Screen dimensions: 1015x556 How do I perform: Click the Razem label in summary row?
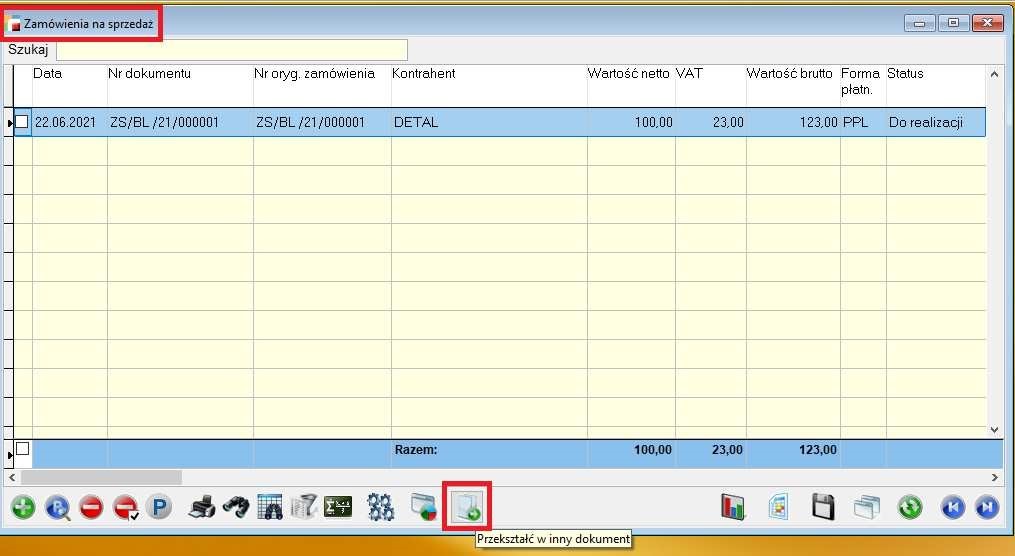point(416,449)
